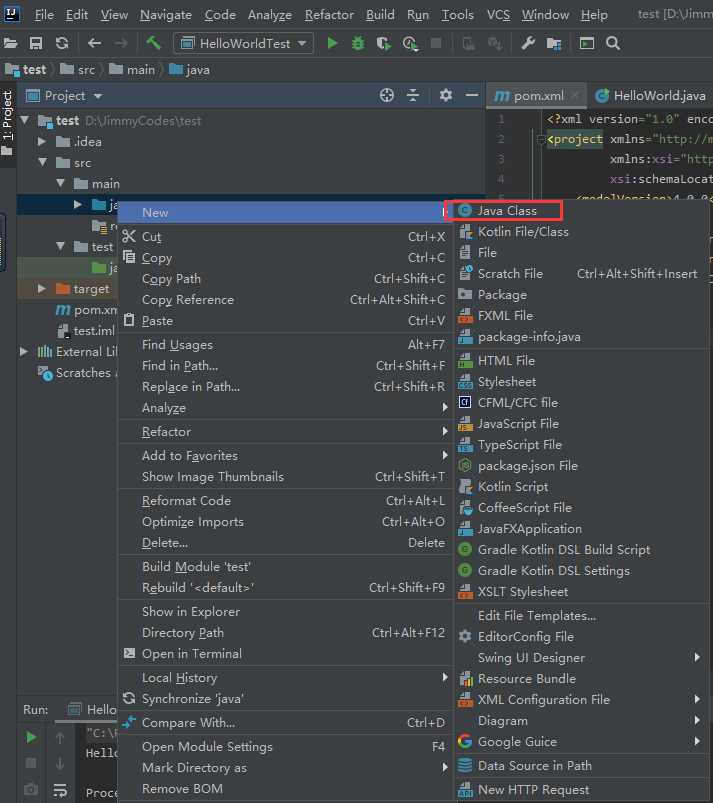Screen dimensions: 713x803
Task: Toggle the 1: Project side tool tab
Action: 7,123
